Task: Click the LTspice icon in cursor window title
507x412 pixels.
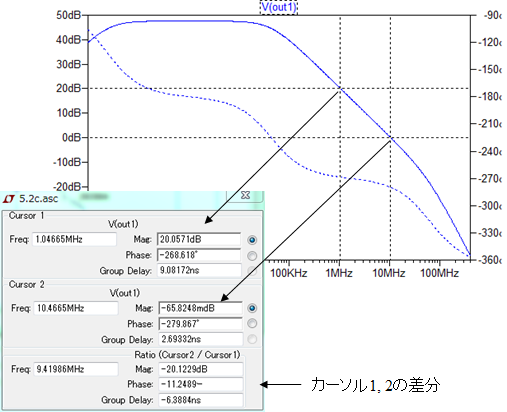Action: pos(8,199)
